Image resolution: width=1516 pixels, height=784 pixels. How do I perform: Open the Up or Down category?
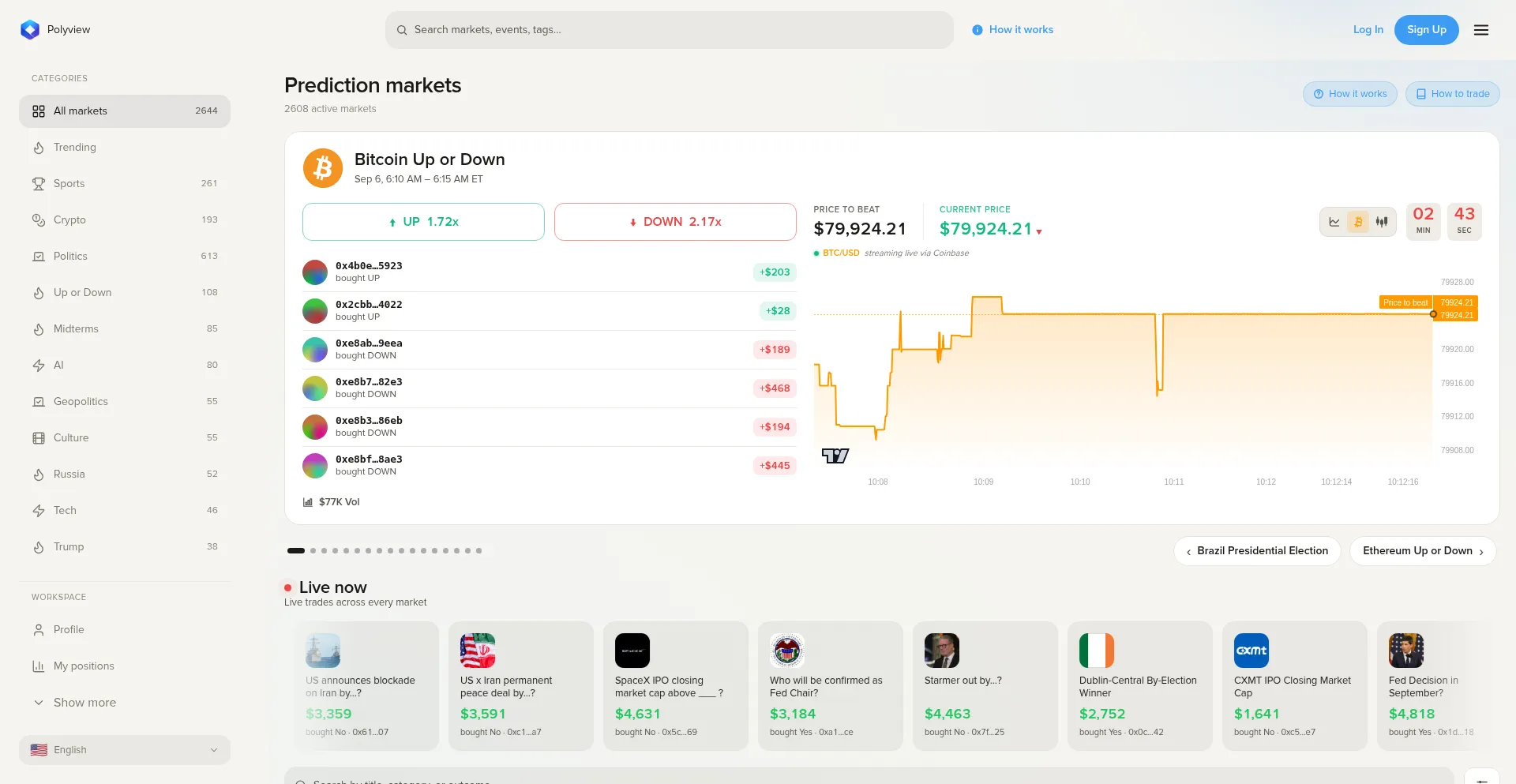click(x=125, y=293)
